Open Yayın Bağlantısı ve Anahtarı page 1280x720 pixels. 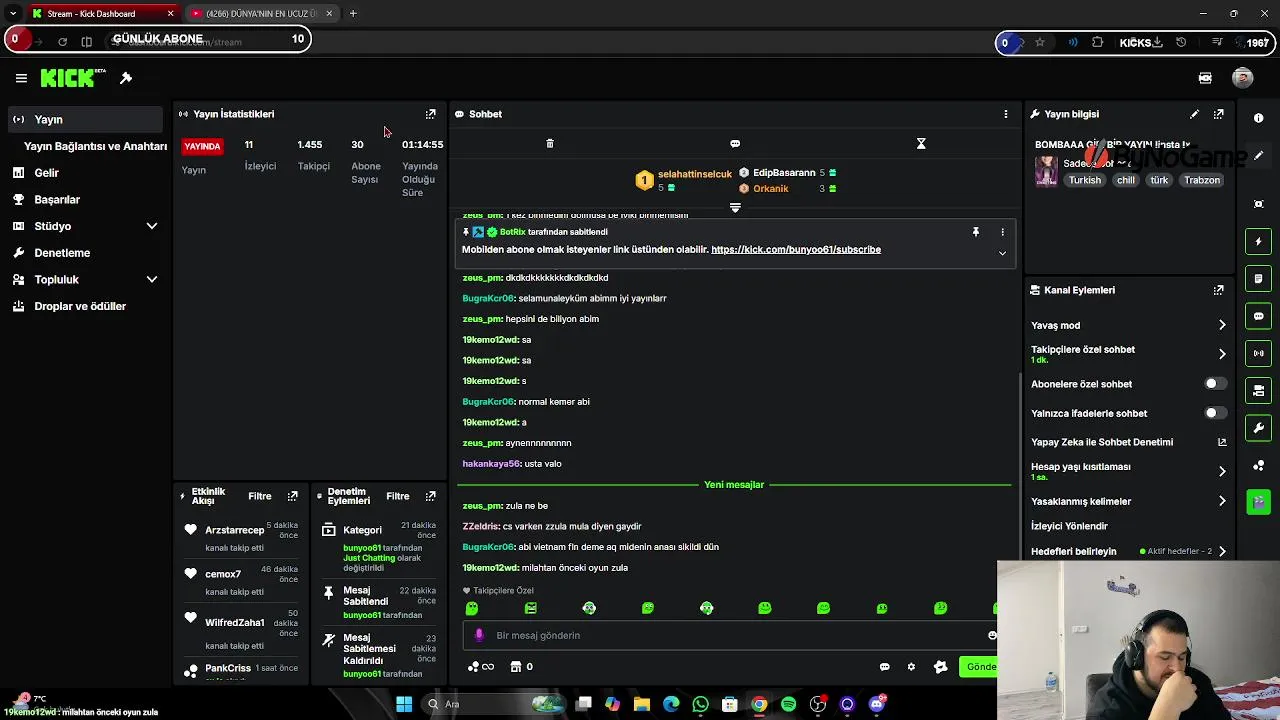(x=95, y=146)
